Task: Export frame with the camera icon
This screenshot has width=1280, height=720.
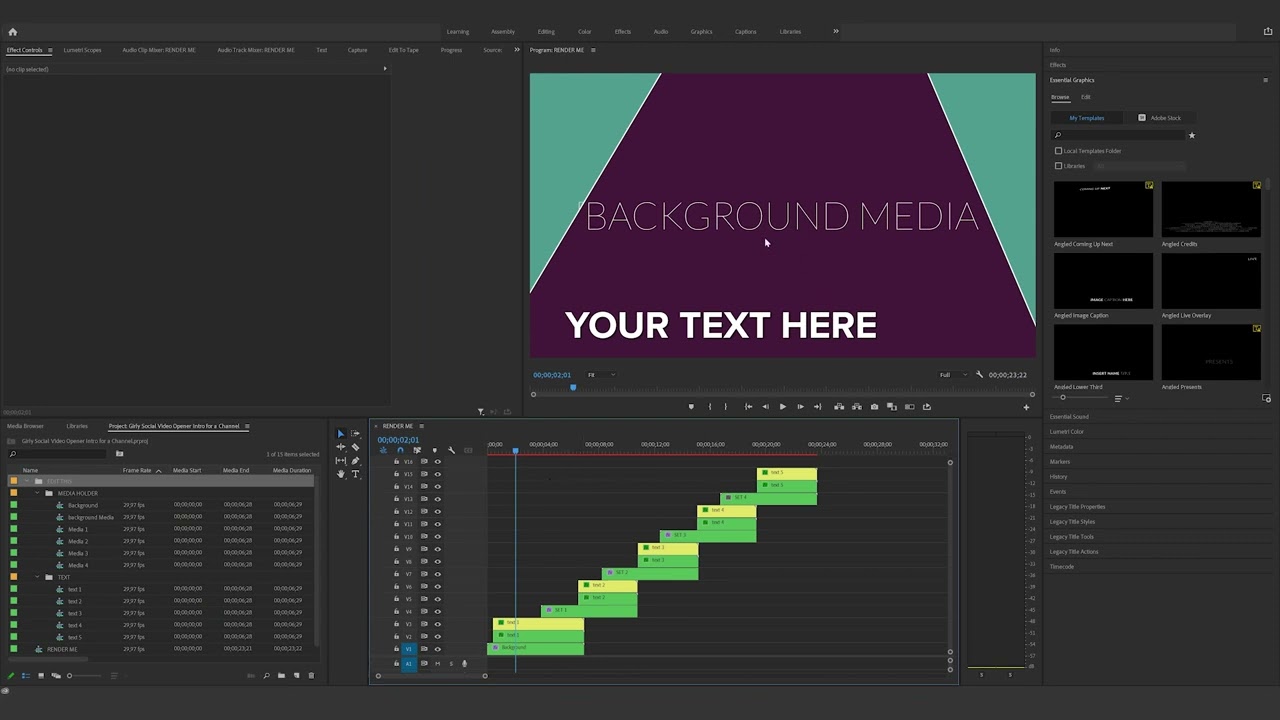Action: point(875,407)
